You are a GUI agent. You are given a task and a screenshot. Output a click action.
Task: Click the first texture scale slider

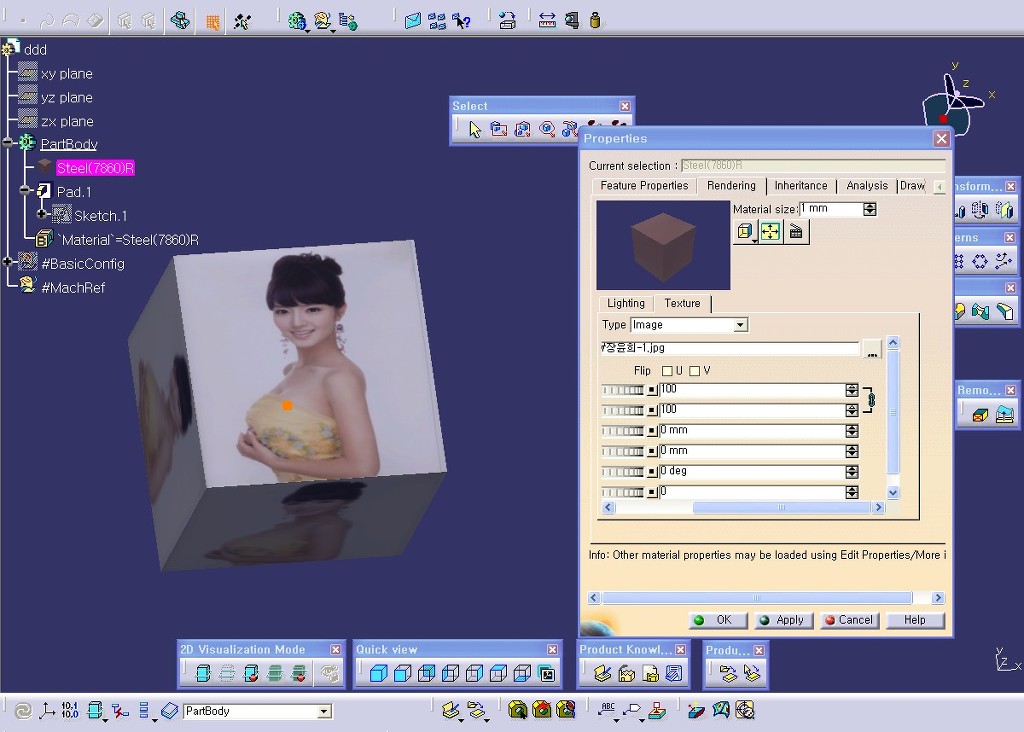(x=622, y=390)
